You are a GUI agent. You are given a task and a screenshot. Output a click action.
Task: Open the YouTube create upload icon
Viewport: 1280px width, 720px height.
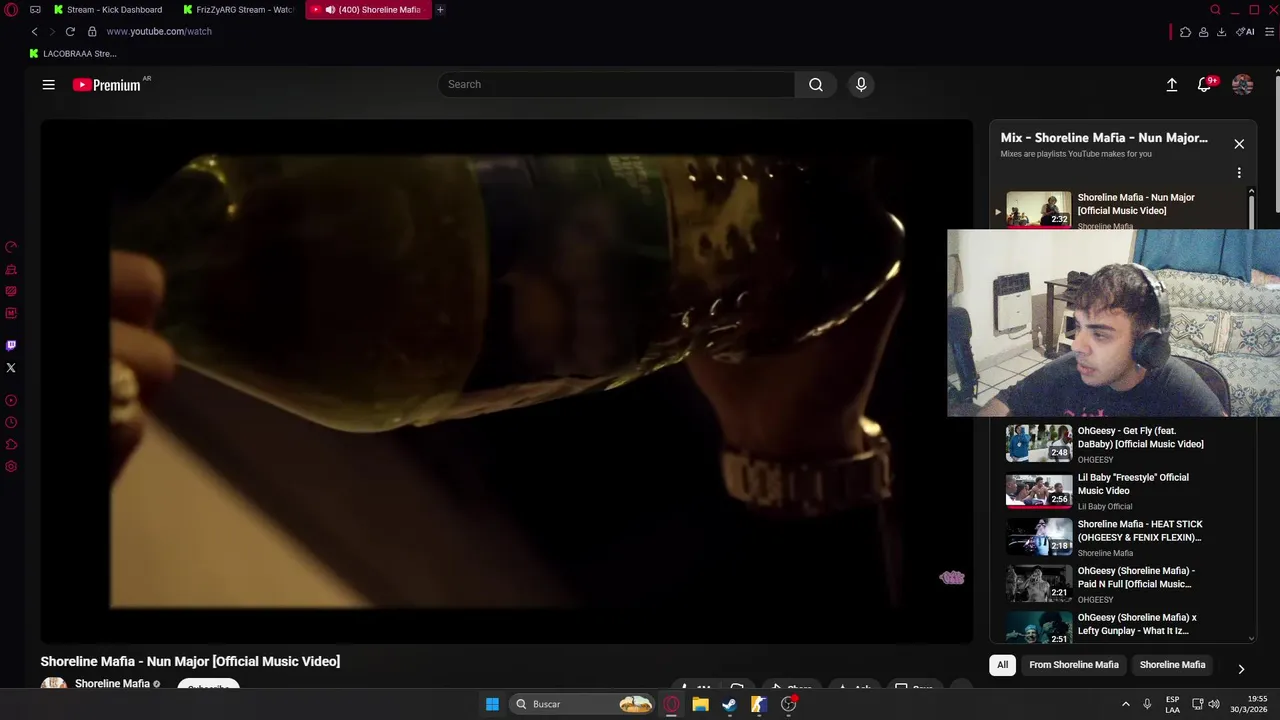(1171, 85)
